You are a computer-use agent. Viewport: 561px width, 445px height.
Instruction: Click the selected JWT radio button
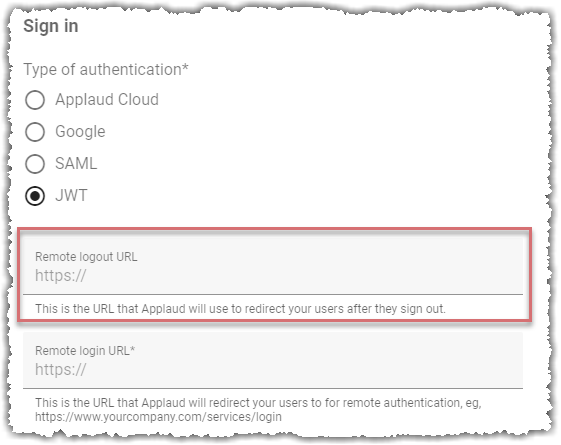click(35, 196)
